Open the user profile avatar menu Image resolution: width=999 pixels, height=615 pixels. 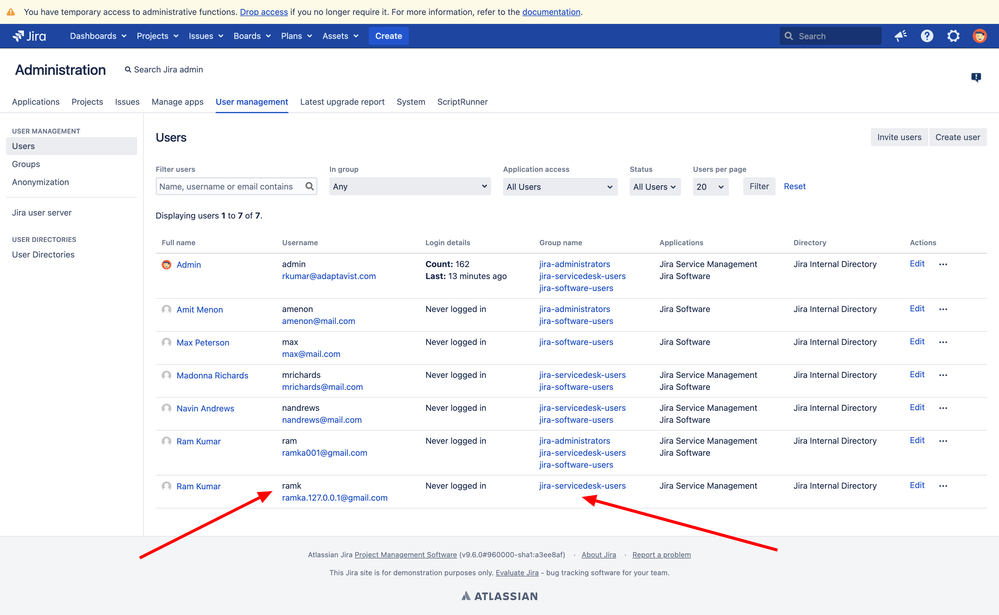pyautogui.click(x=979, y=36)
